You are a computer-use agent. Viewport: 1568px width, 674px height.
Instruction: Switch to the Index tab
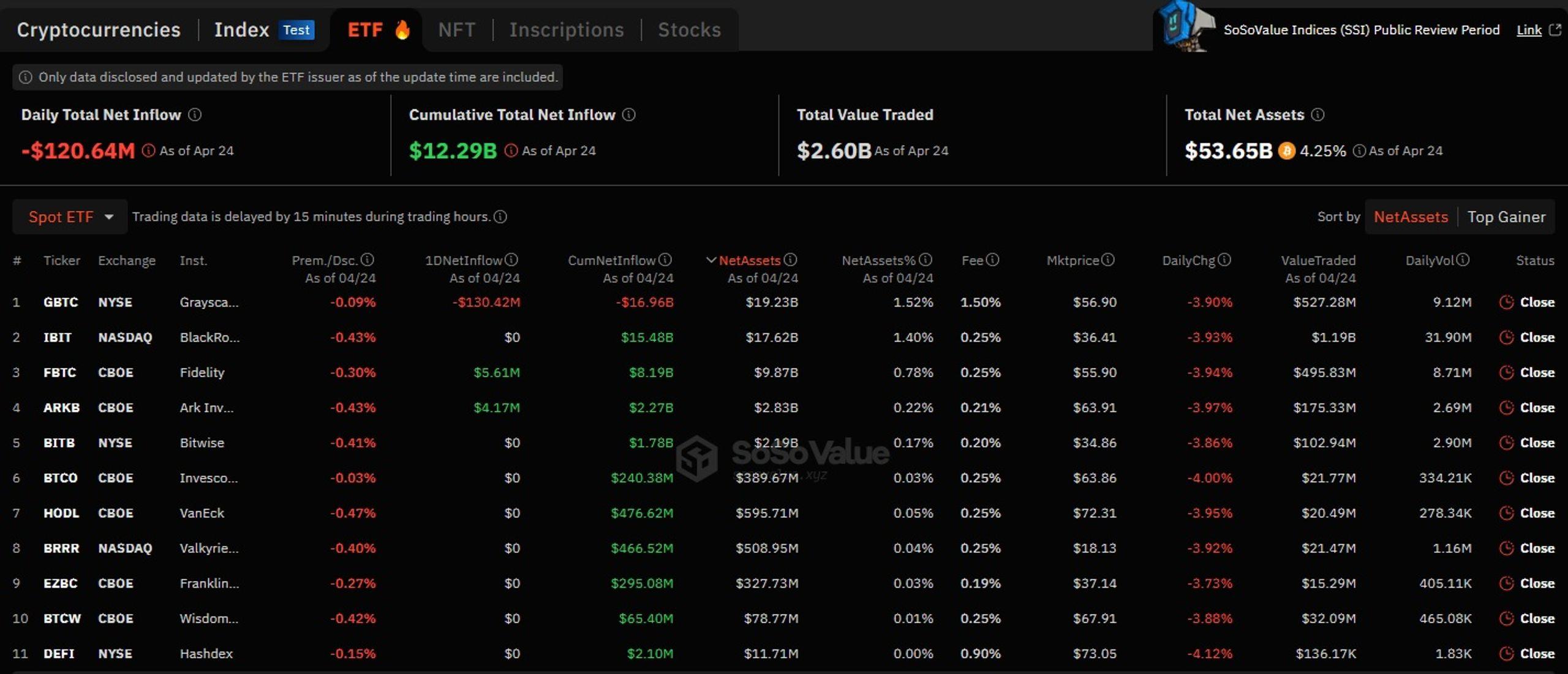click(241, 29)
